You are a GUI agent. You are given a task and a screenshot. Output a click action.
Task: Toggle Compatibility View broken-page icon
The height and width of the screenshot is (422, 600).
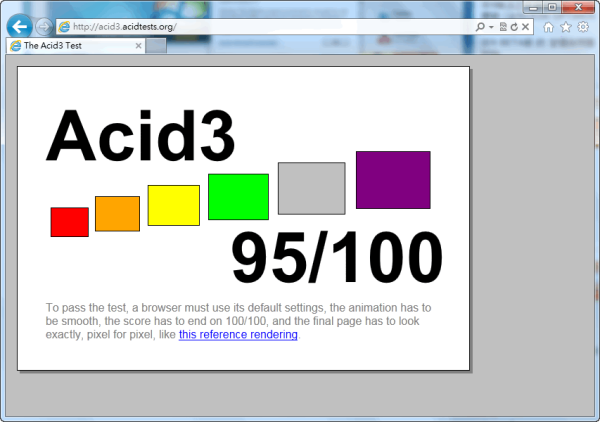(503, 27)
